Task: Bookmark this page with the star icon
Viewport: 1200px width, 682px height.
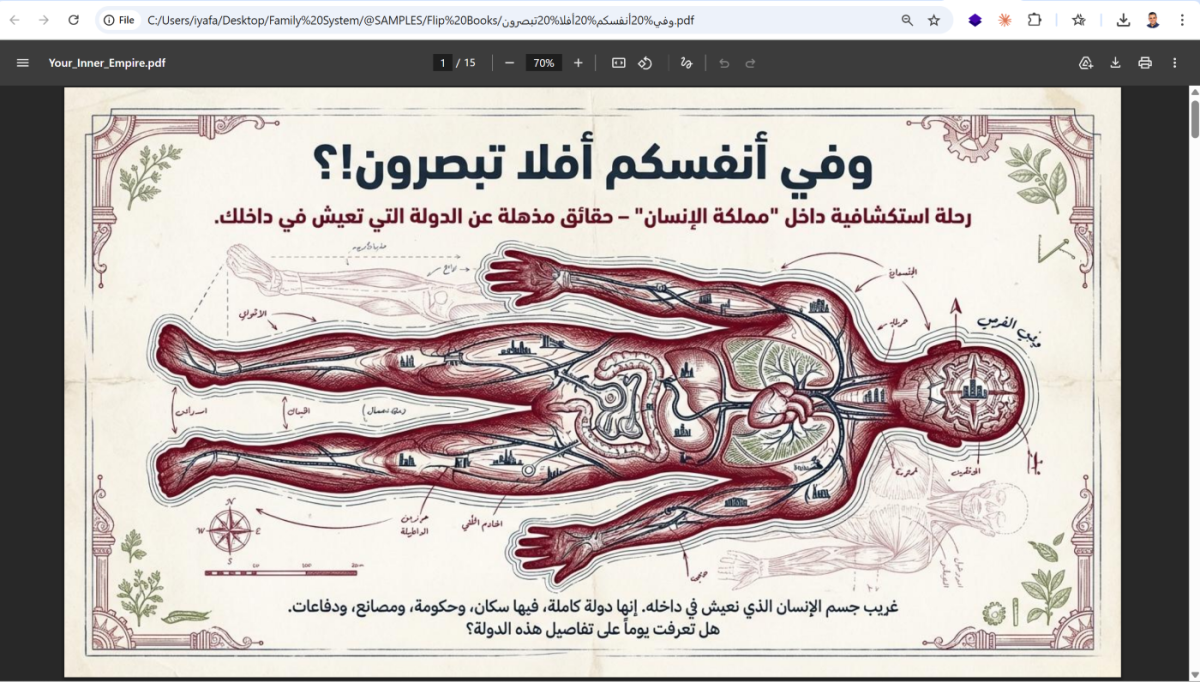Action: [x=934, y=20]
